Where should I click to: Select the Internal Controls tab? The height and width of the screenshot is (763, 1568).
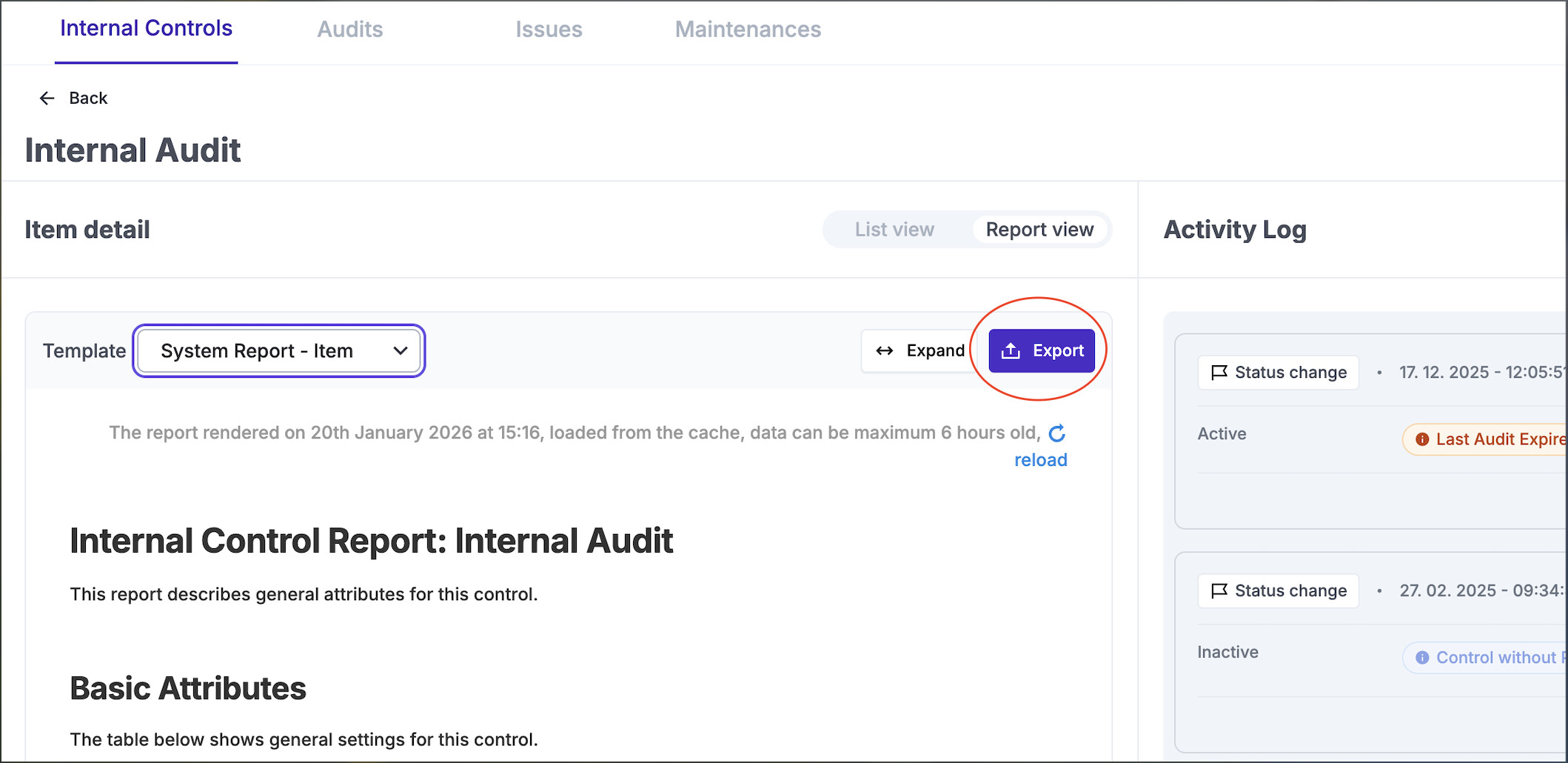(146, 29)
